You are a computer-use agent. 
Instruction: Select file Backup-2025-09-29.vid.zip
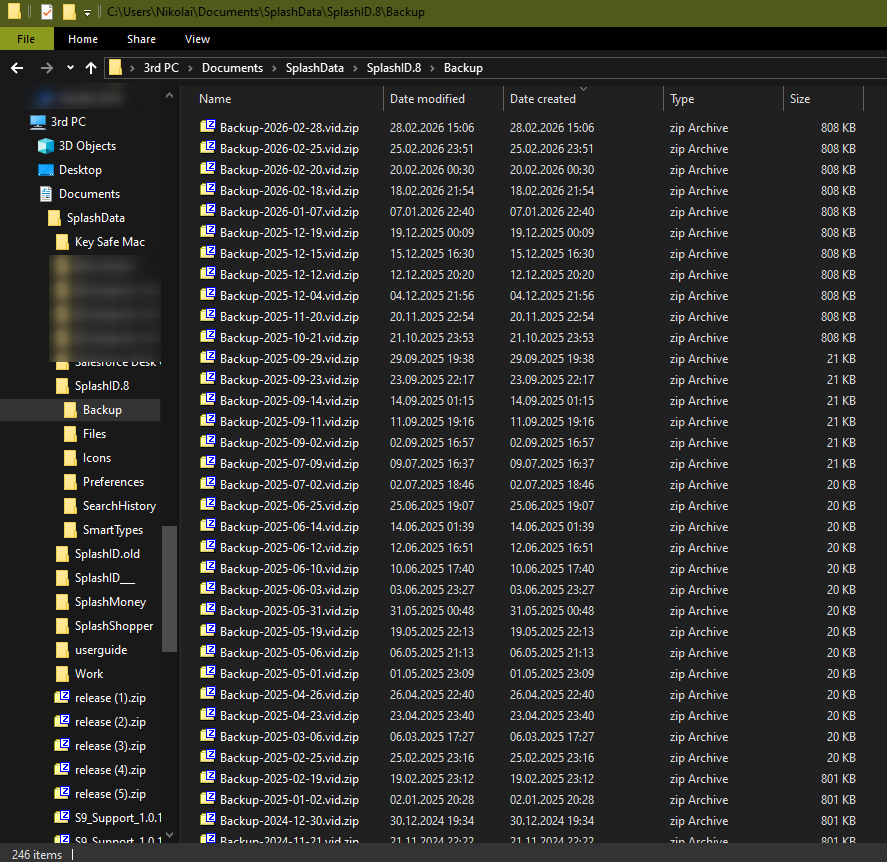tap(289, 359)
